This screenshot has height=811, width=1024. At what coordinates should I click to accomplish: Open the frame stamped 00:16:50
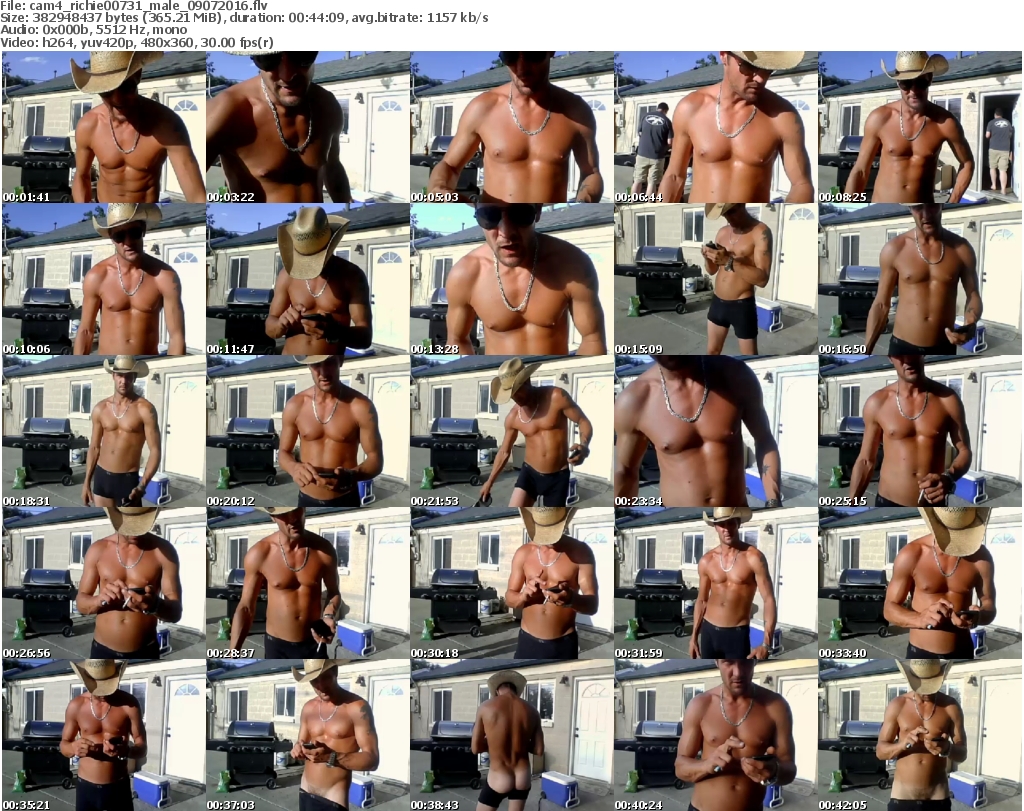pos(920,279)
